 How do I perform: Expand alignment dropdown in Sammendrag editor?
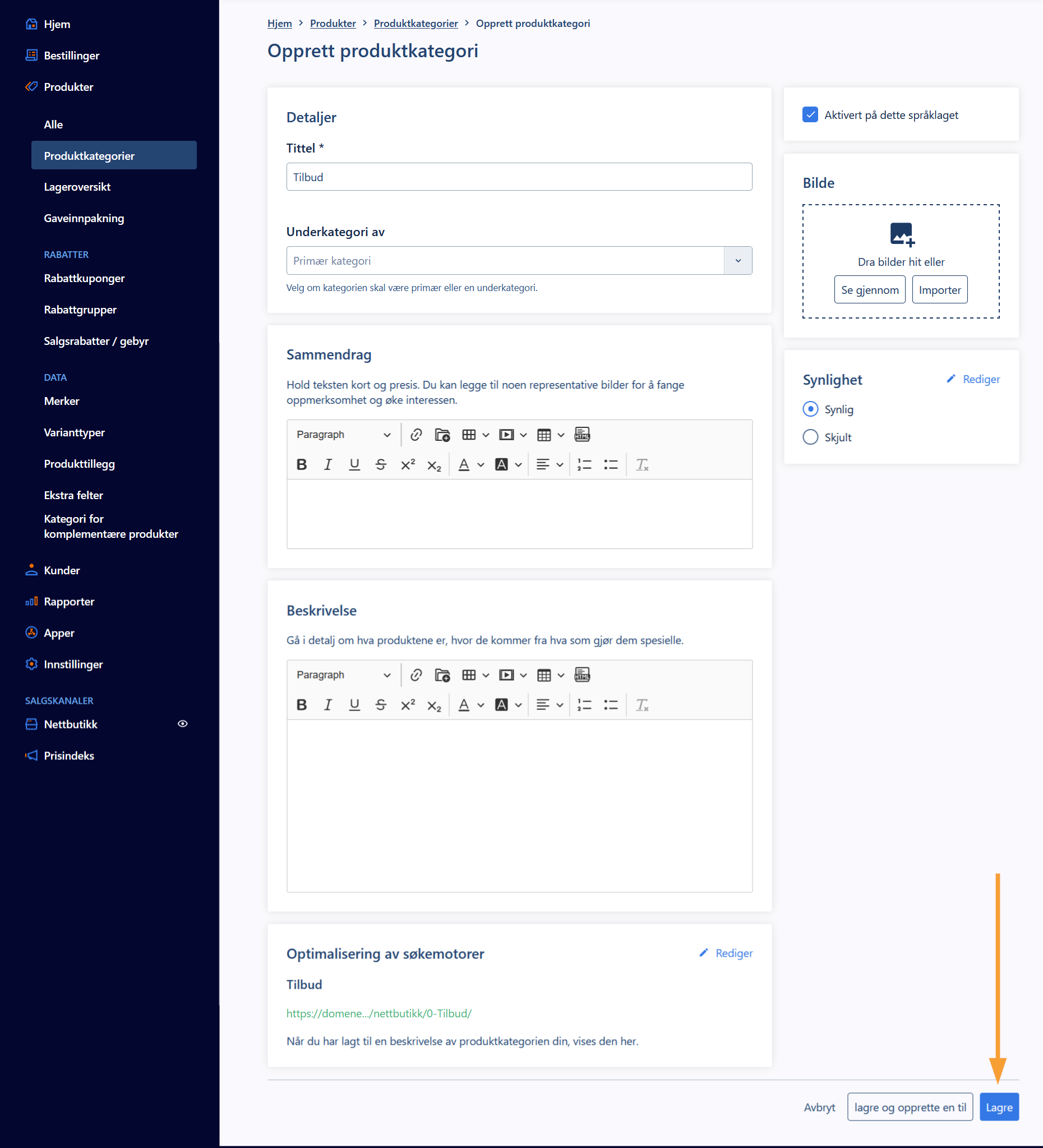pos(560,465)
